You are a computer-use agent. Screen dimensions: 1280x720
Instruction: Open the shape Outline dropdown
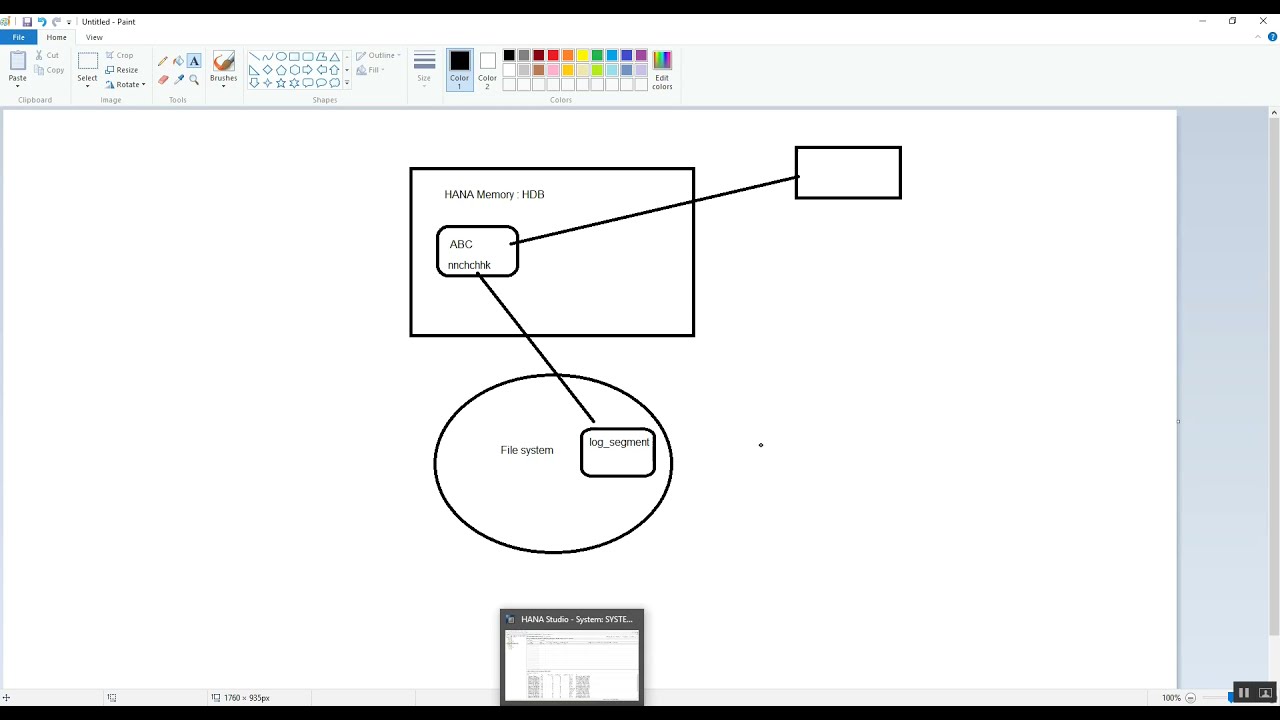point(378,56)
